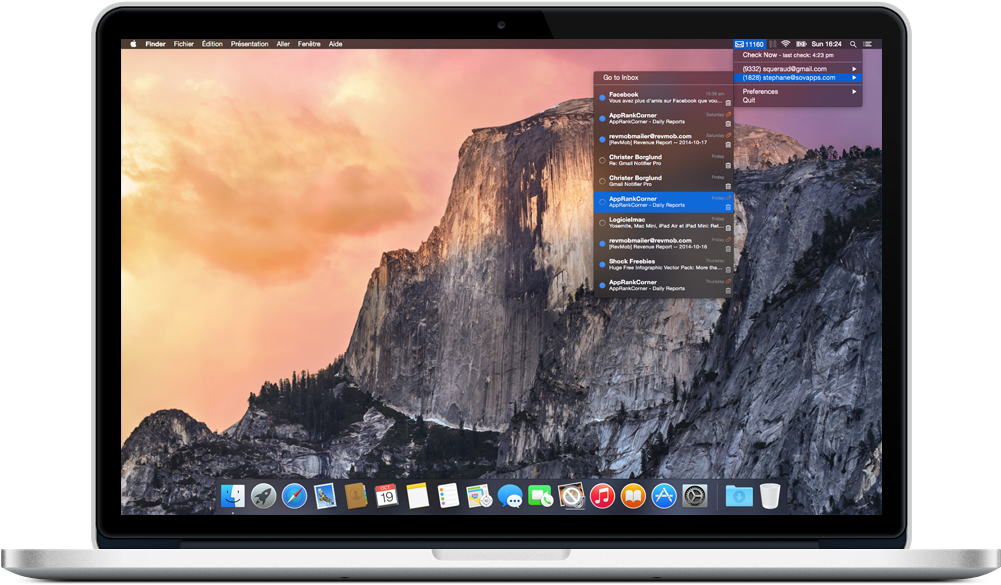
Task: Open Messages from the dock
Action: [x=510, y=495]
